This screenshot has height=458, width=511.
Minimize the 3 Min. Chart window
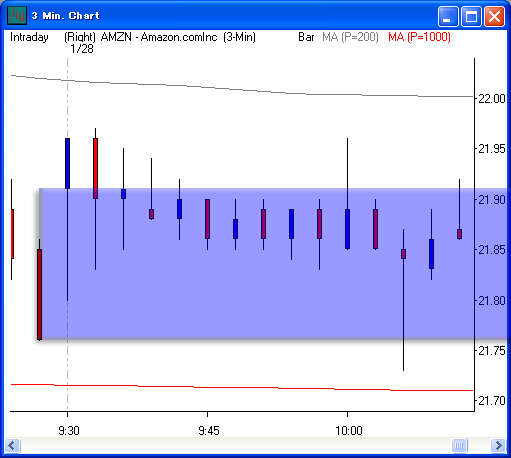pos(448,16)
